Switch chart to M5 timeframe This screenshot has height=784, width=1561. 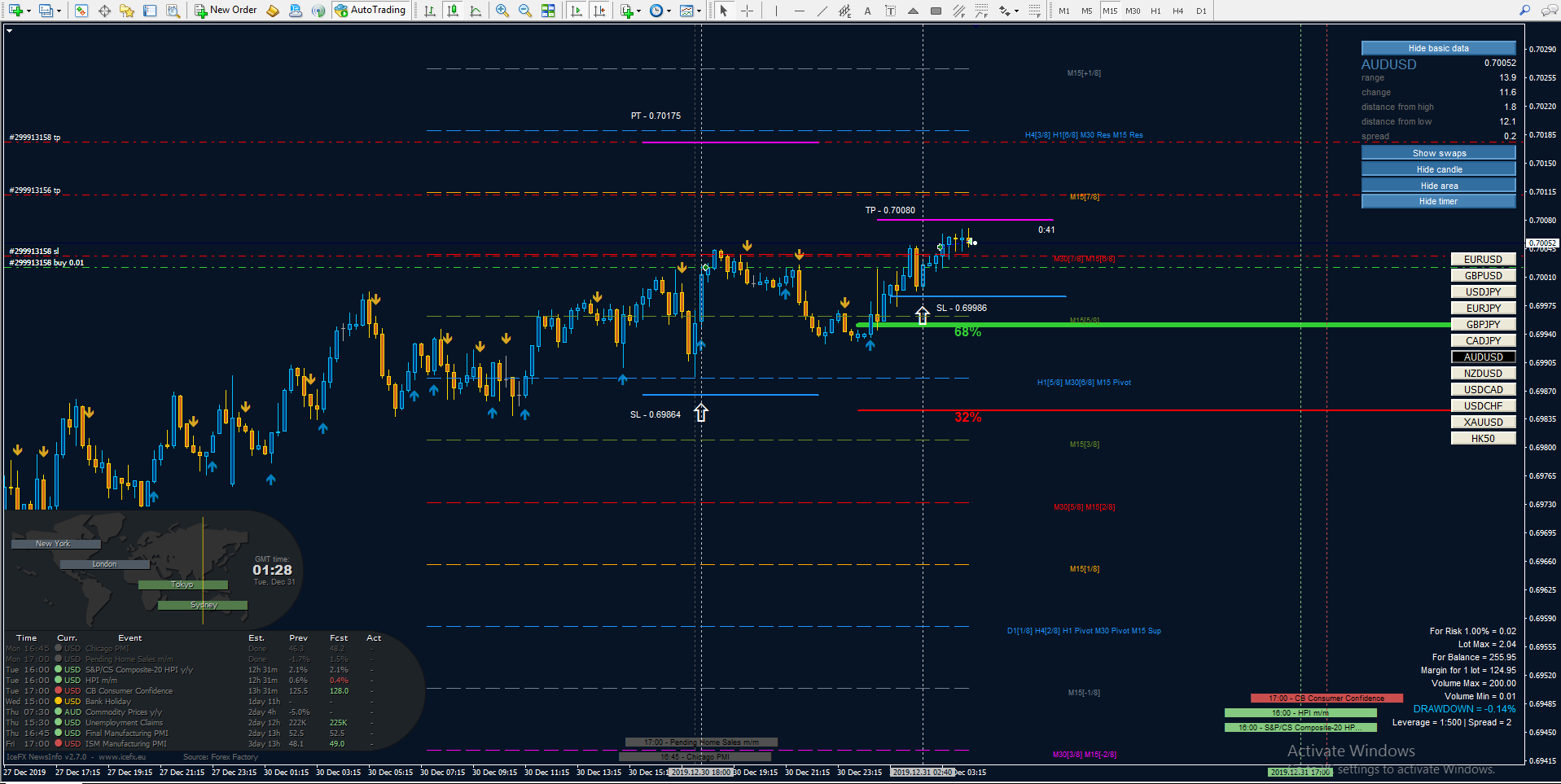[x=1087, y=11]
